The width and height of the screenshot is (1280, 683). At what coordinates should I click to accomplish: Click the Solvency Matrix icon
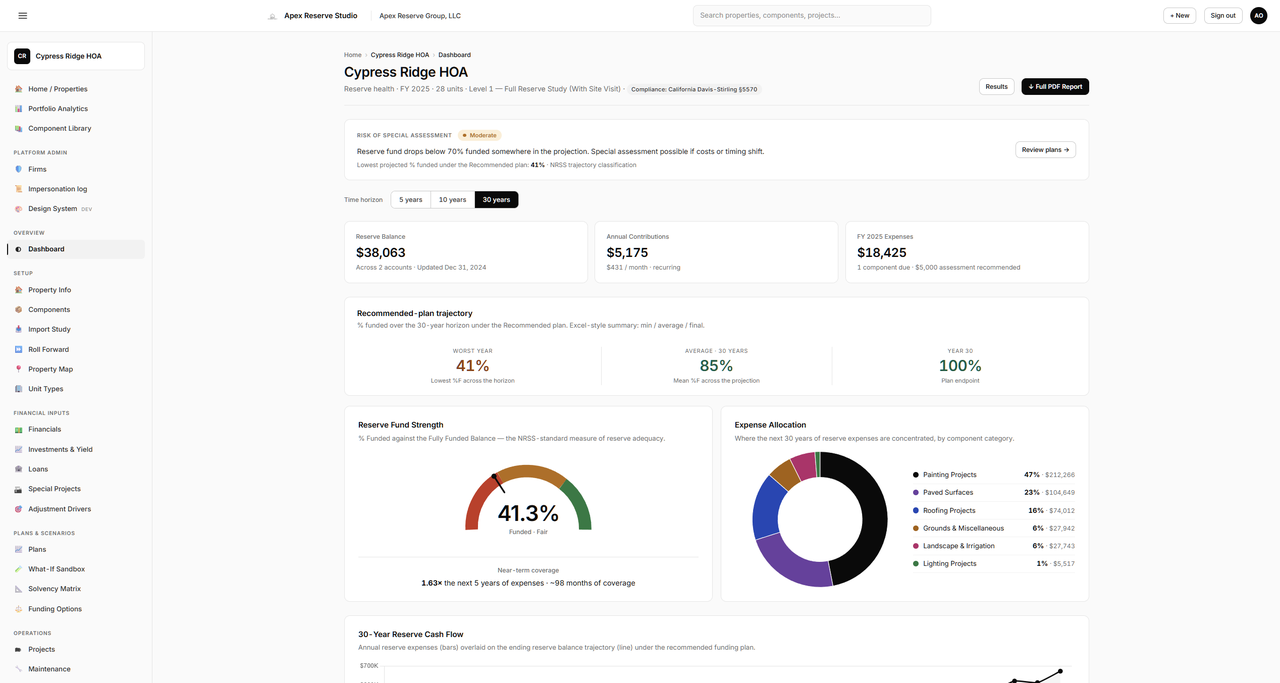pos(19,589)
